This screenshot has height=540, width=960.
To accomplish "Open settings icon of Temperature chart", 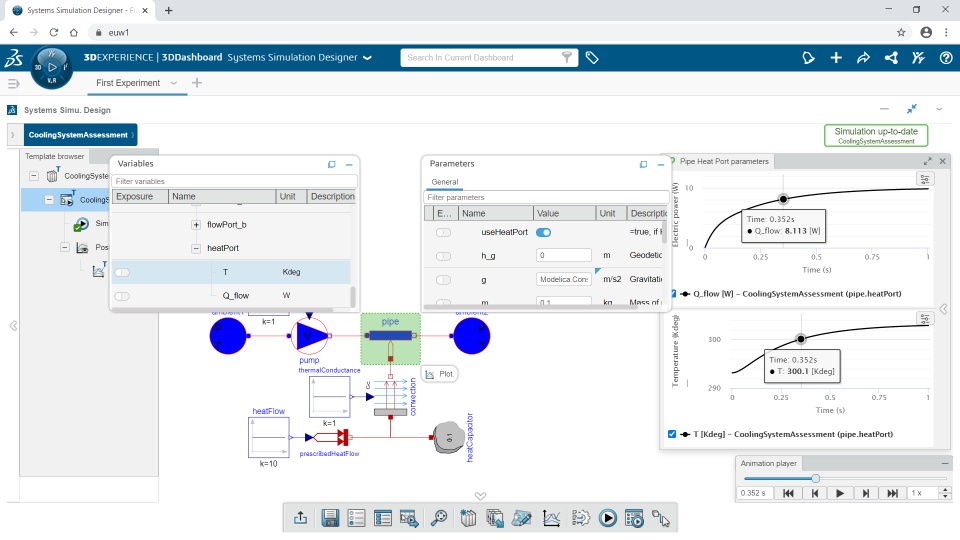I will [924, 318].
